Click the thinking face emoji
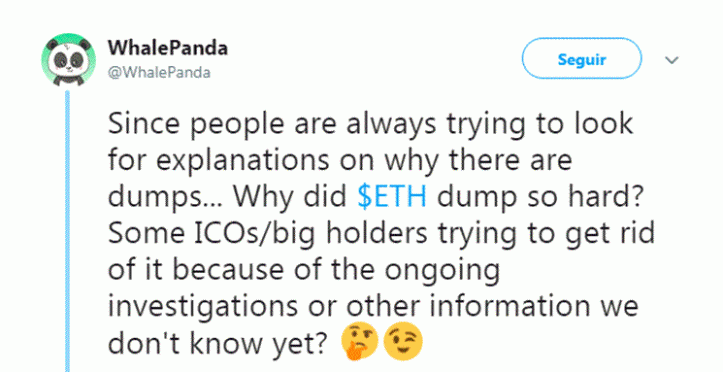The image size is (723, 372). (x=359, y=341)
